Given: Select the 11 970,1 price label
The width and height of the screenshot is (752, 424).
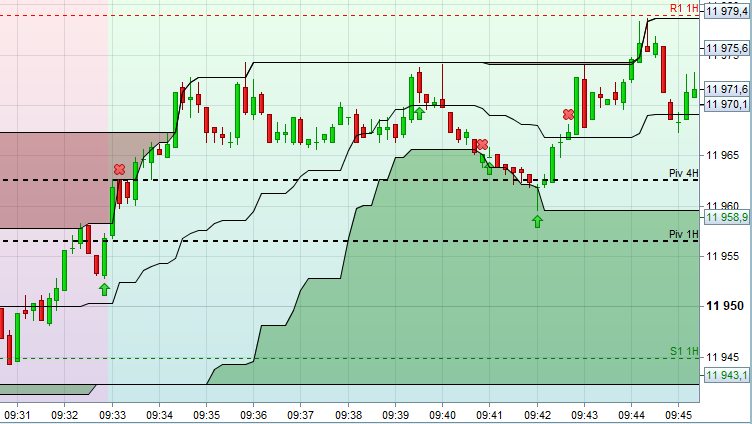Looking at the screenshot, I should pos(726,104).
